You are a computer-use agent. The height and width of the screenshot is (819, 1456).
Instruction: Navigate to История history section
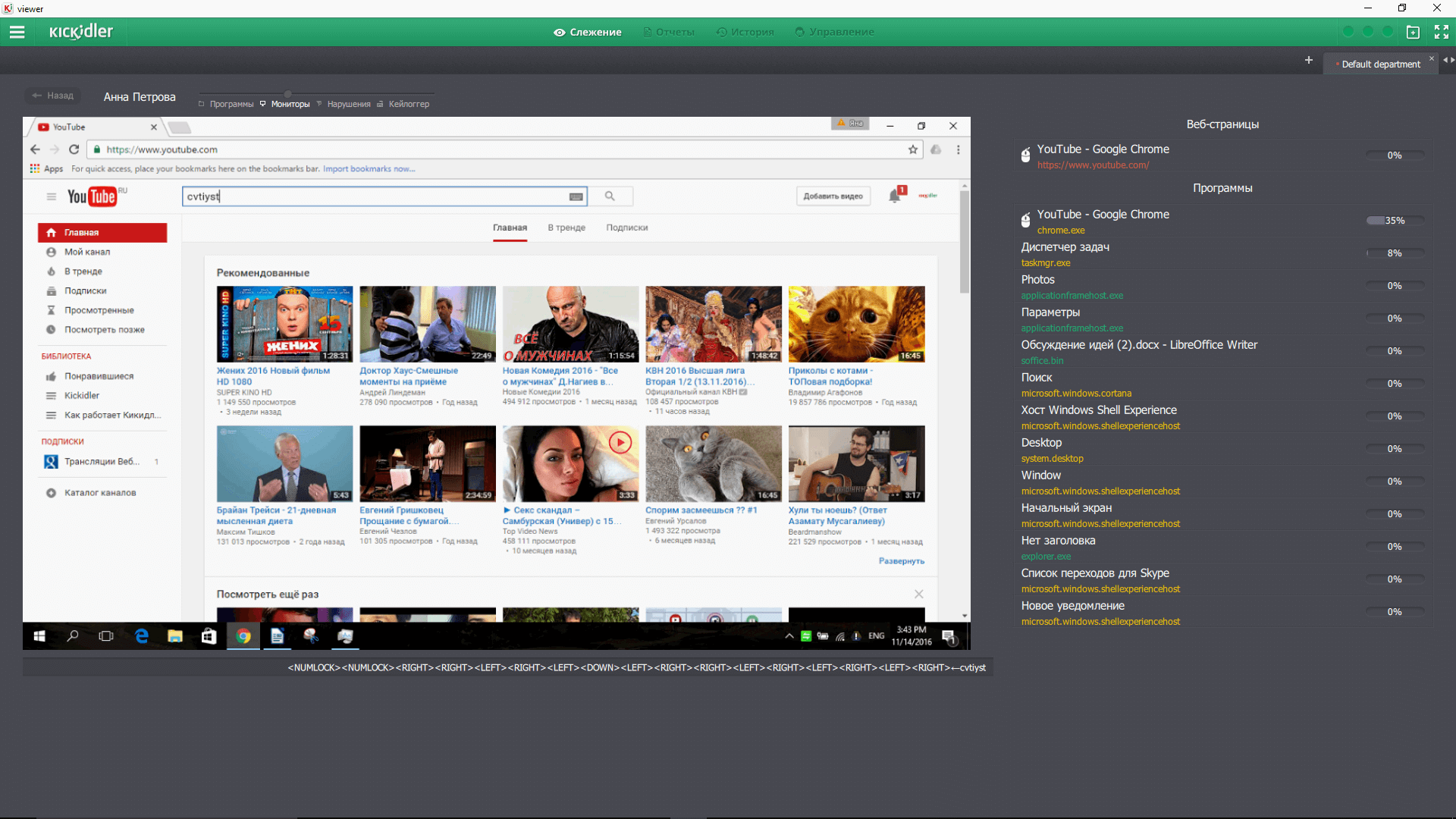pyautogui.click(x=749, y=31)
